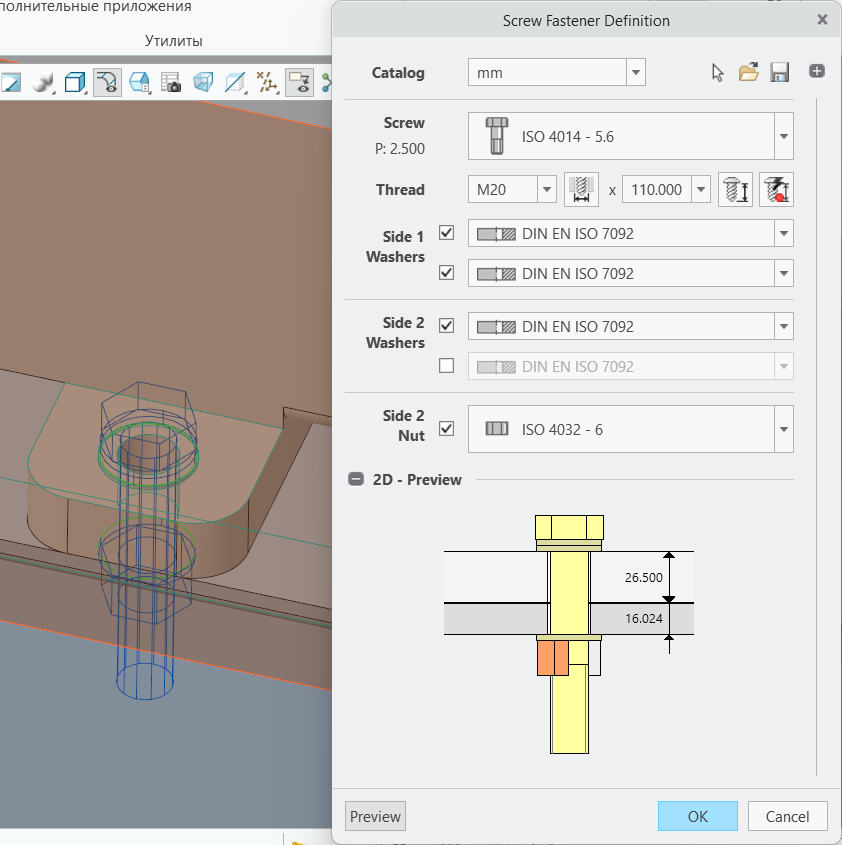Click the screw length icon with red dot
Screen dimensions: 842x845
(776, 190)
